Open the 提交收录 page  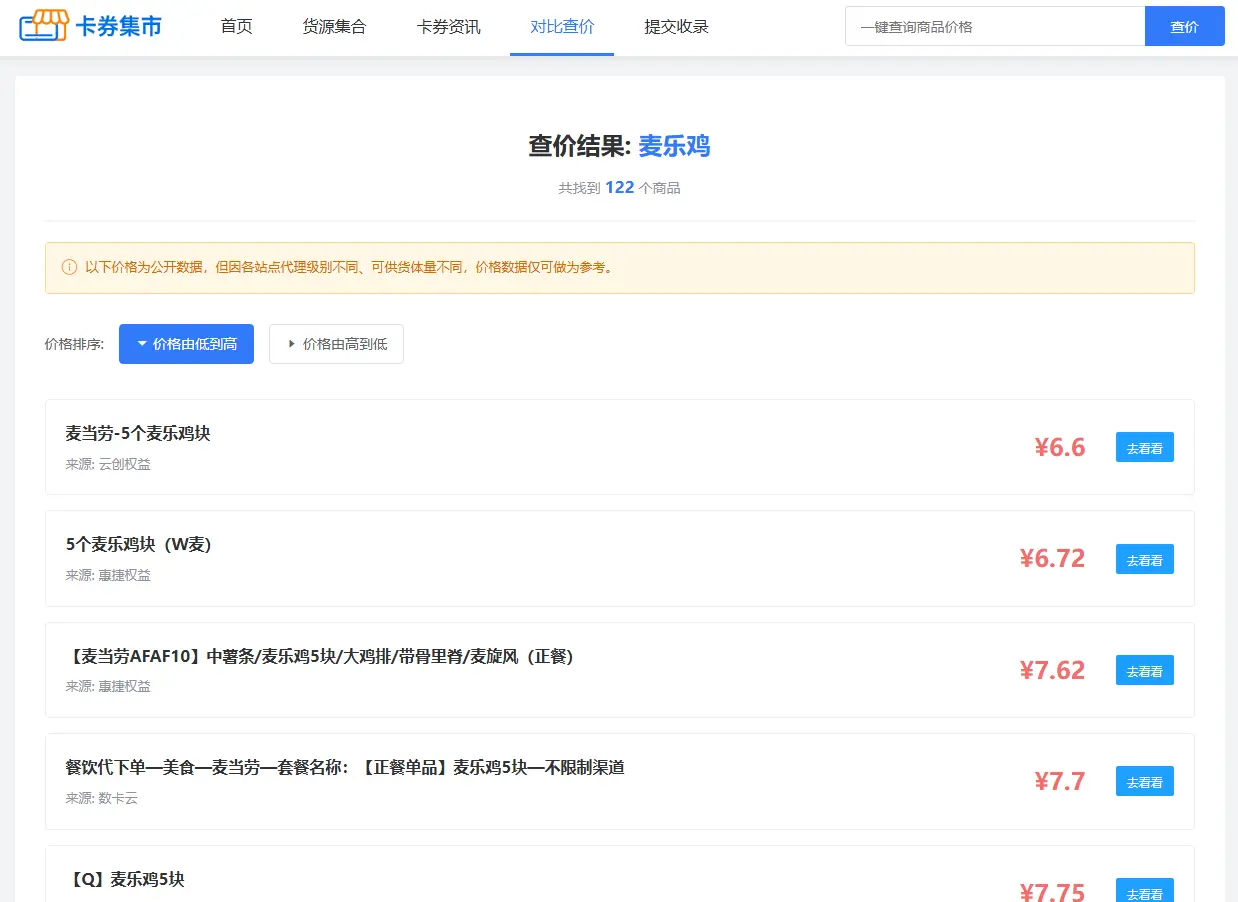click(676, 27)
